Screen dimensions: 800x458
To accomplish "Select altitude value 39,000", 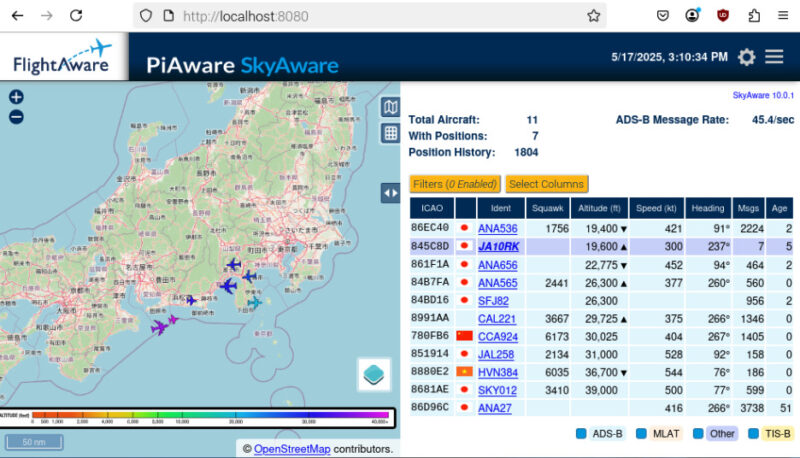I will (x=601, y=390).
